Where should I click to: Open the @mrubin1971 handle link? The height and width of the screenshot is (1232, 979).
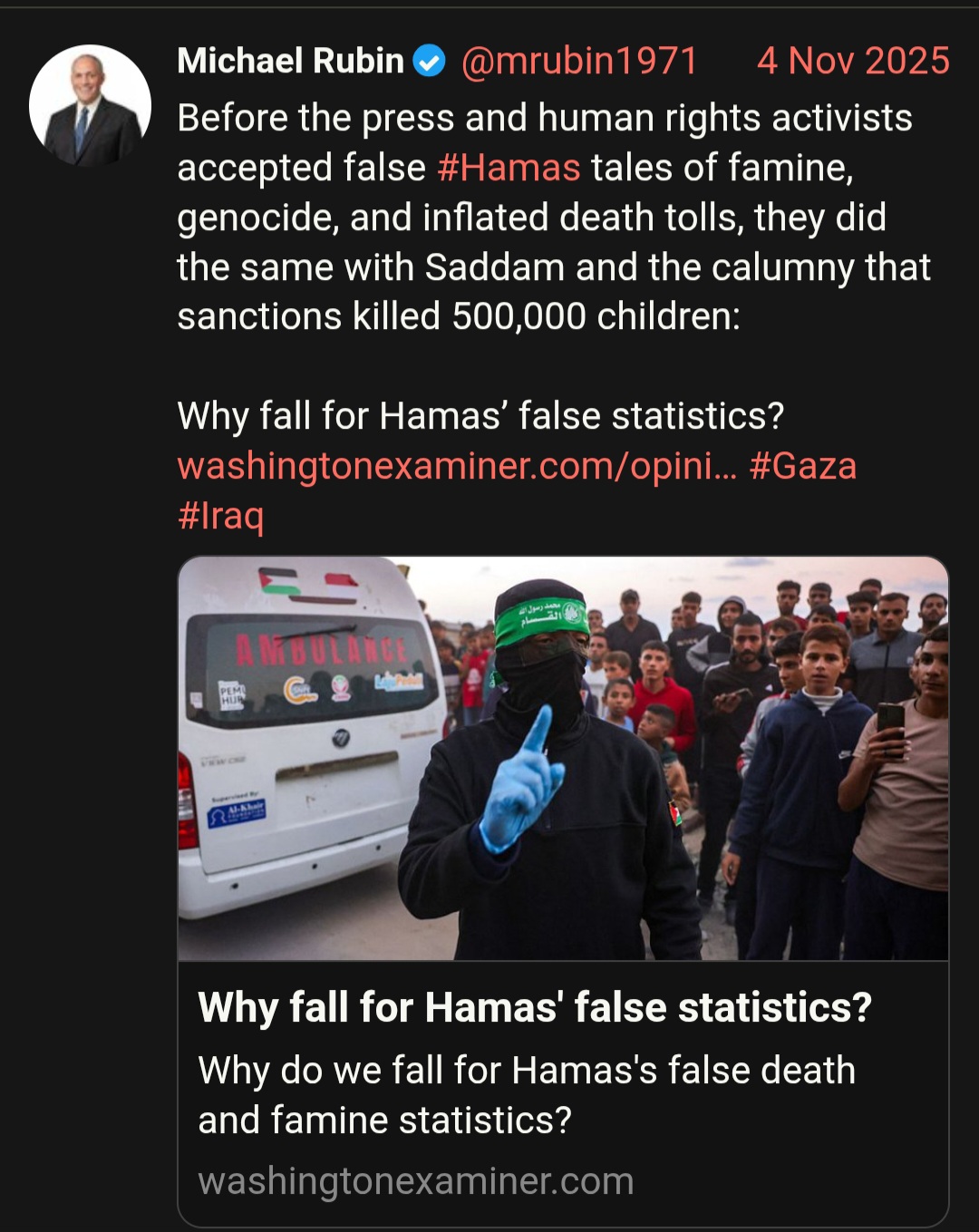click(579, 61)
